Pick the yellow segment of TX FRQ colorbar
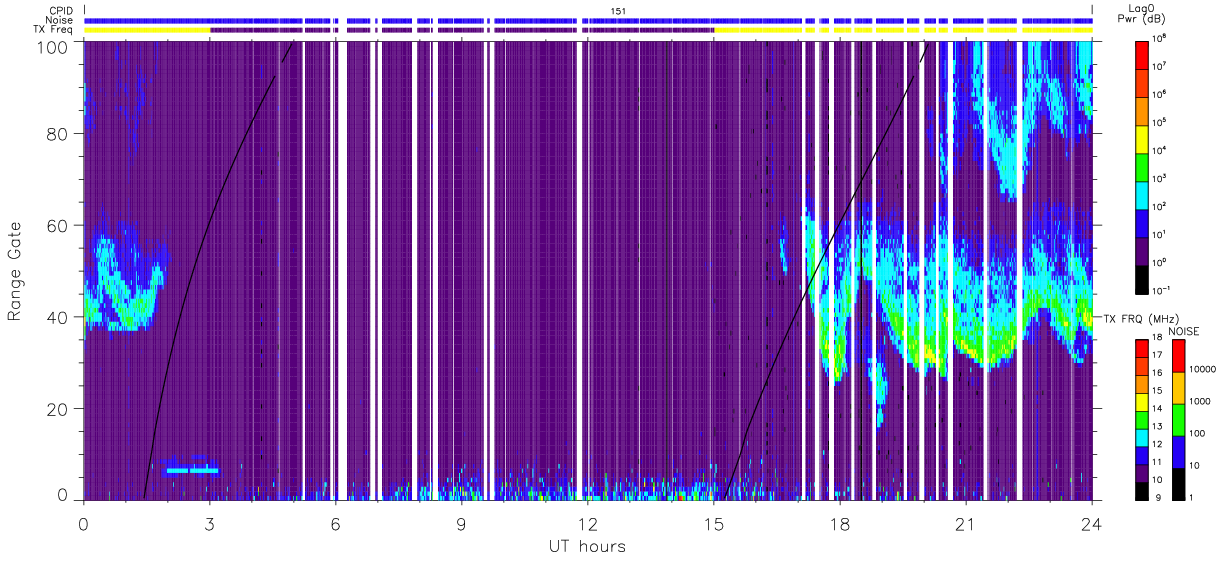This screenshot has height=567, width=1228. (x=1142, y=401)
